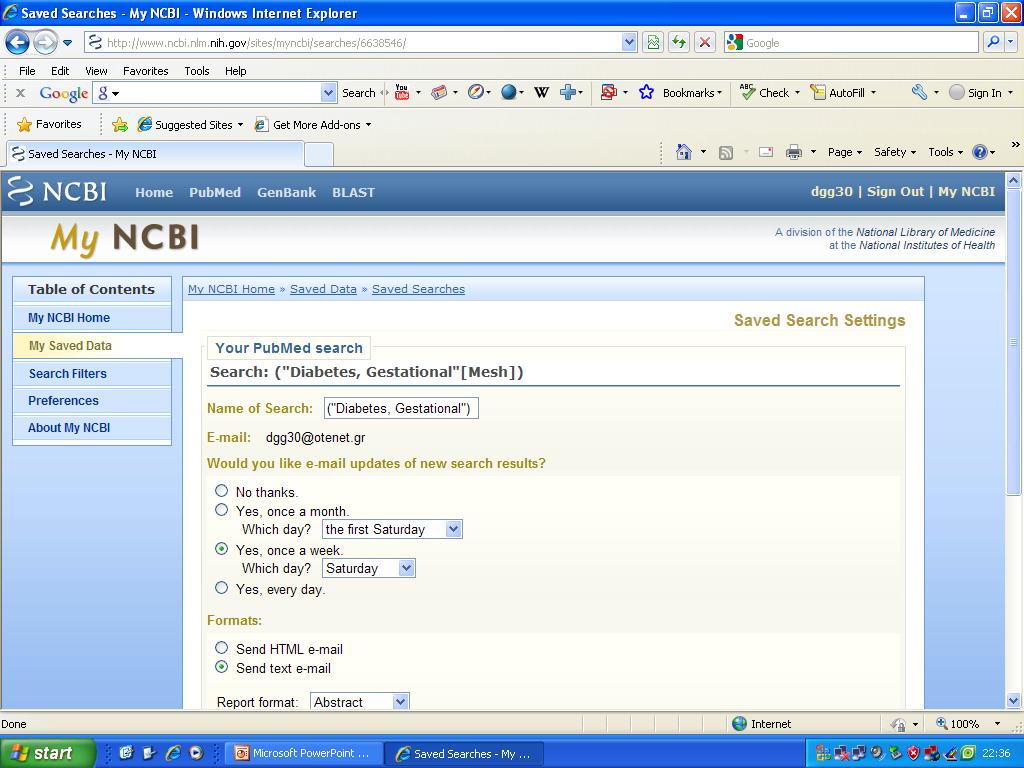Viewport: 1024px width, 768px height.
Task: Click the browser Forward arrow button
Action: coord(44,42)
